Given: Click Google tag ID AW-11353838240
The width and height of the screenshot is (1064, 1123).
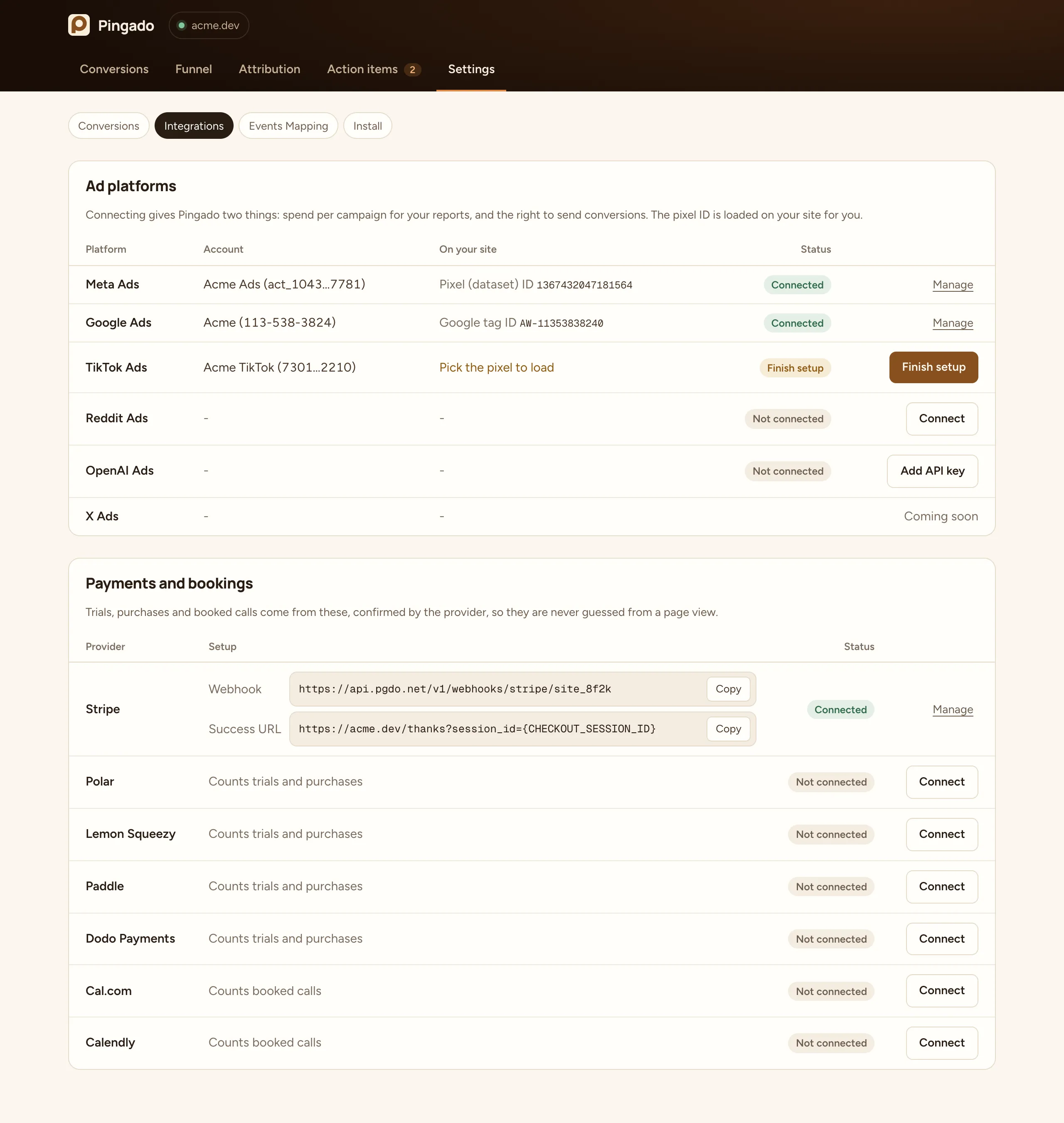Looking at the screenshot, I should pos(562,323).
